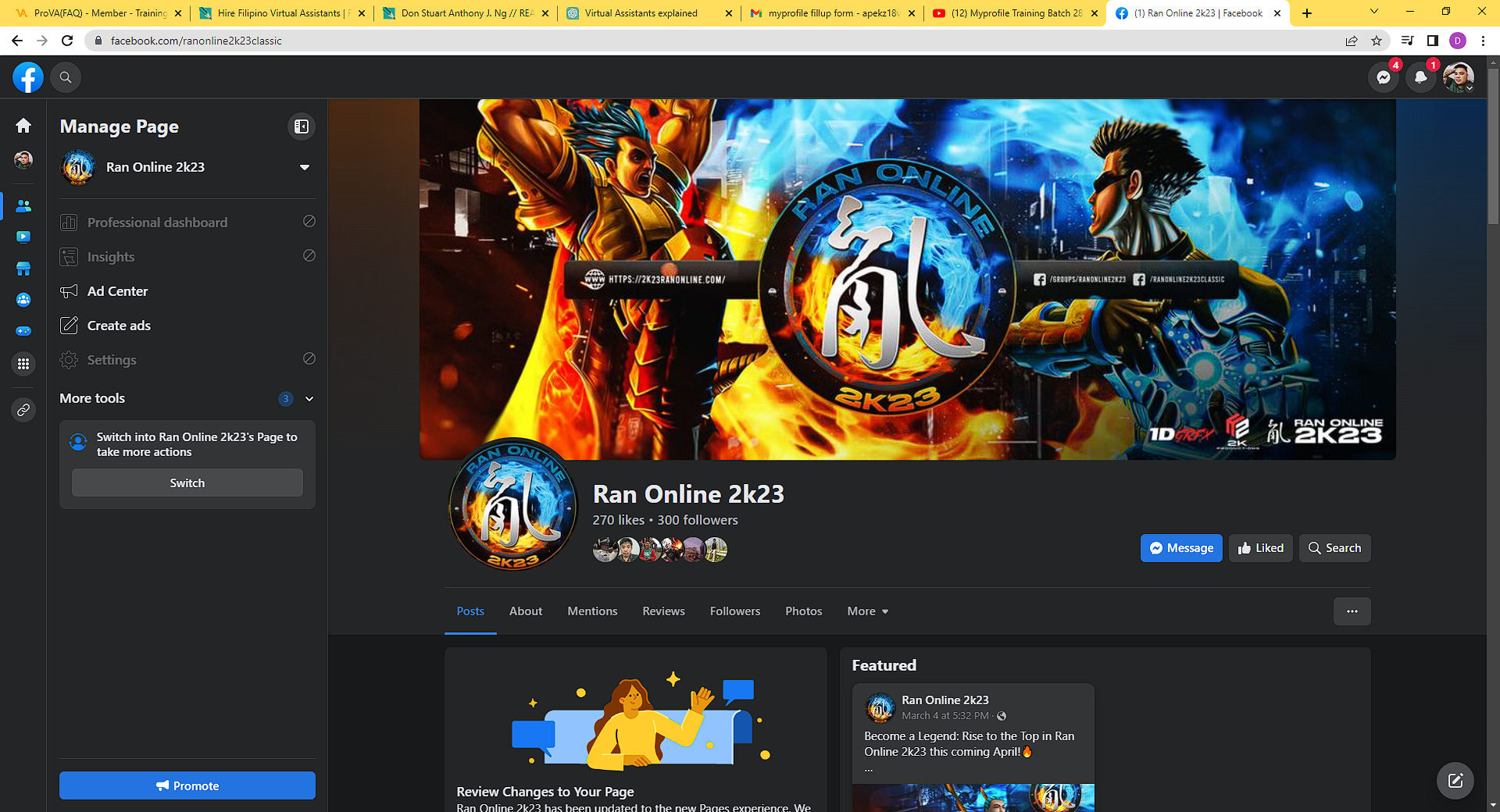Go to Home in left rail
The height and width of the screenshot is (812, 1500).
(x=23, y=125)
